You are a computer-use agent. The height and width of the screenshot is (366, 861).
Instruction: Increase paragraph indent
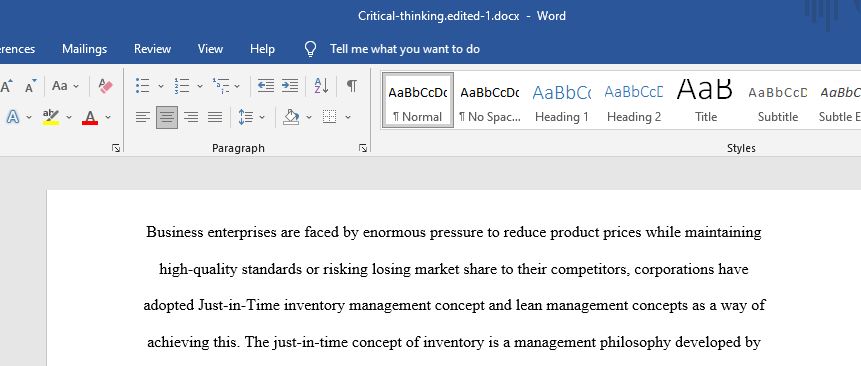pyautogui.click(x=289, y=86)
